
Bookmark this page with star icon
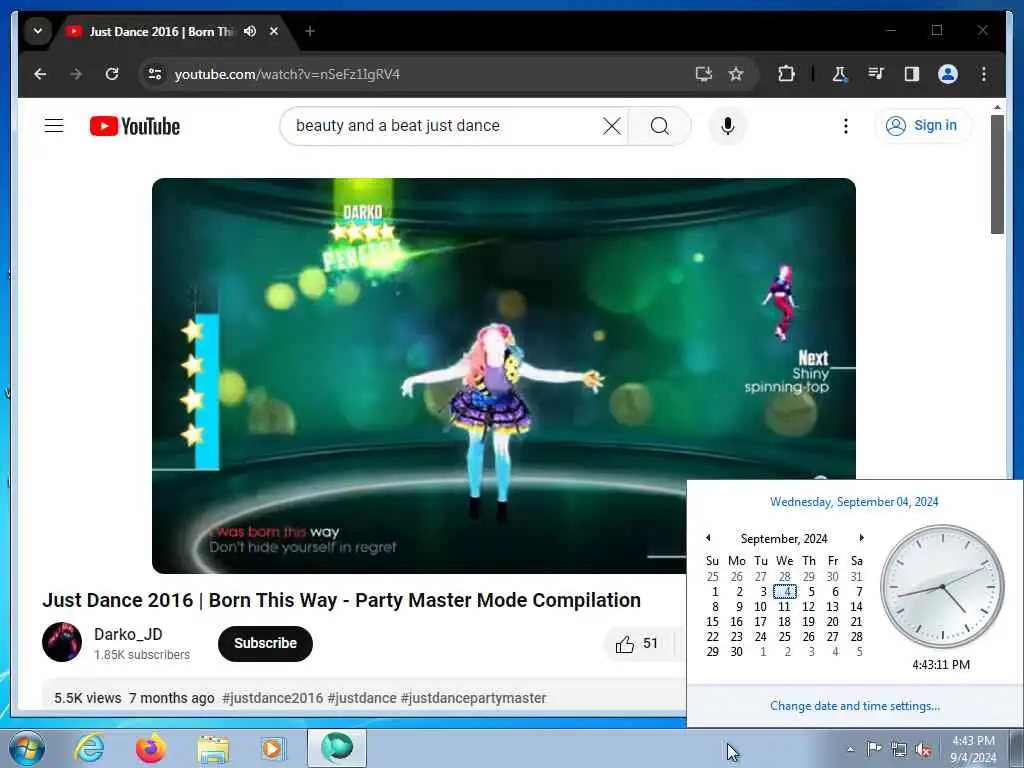pos(736,74)
